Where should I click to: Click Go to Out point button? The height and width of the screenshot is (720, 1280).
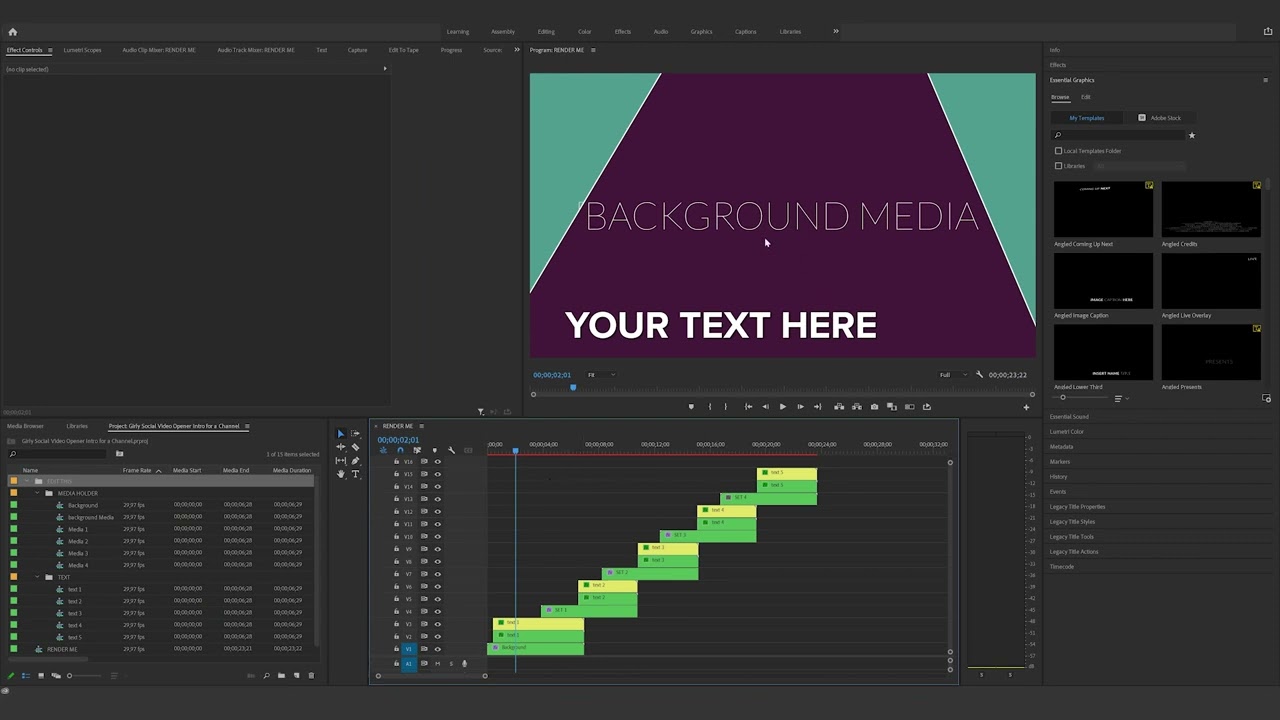tap(818, 407)
